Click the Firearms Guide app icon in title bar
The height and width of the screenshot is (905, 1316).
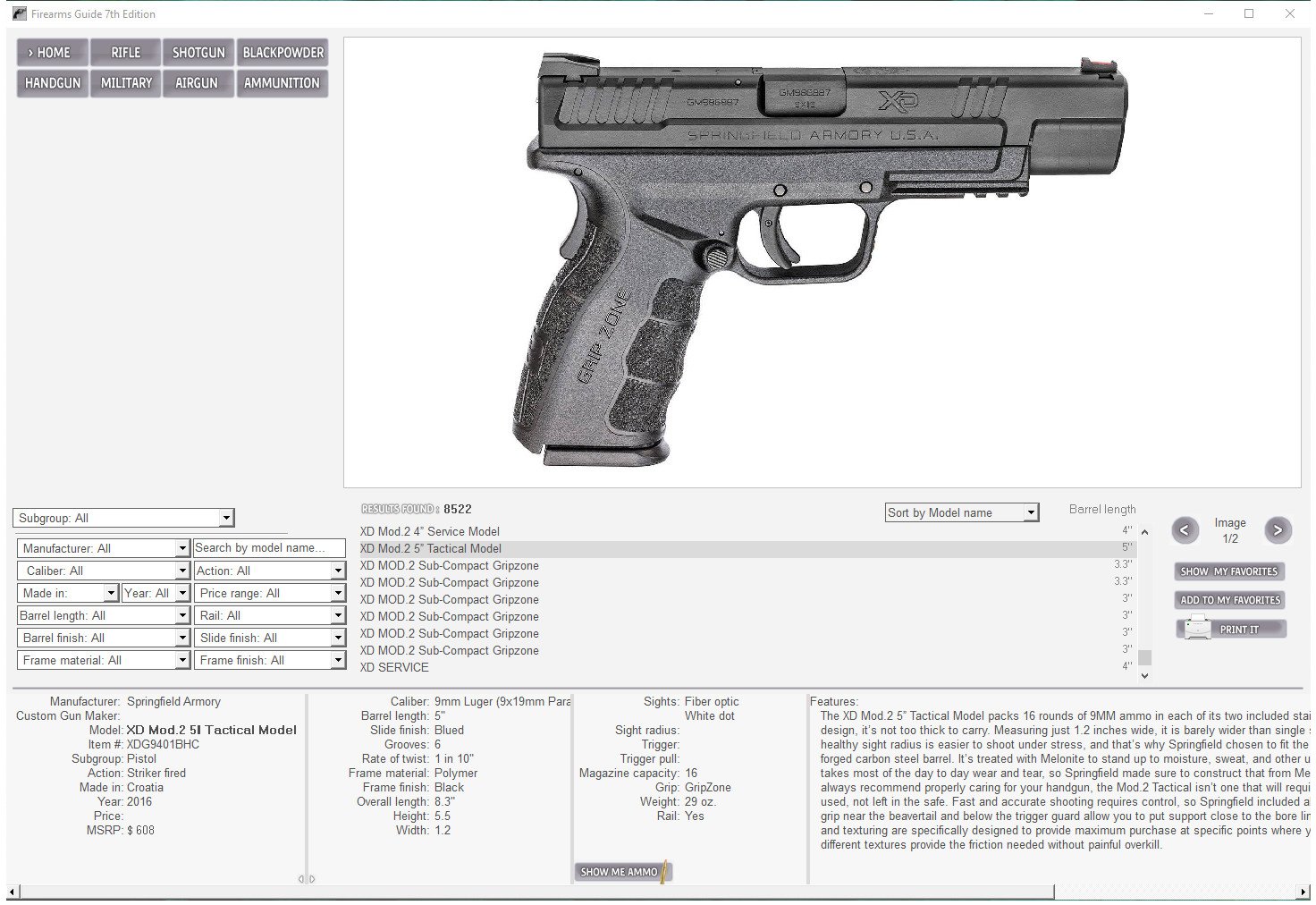(19, 13)
